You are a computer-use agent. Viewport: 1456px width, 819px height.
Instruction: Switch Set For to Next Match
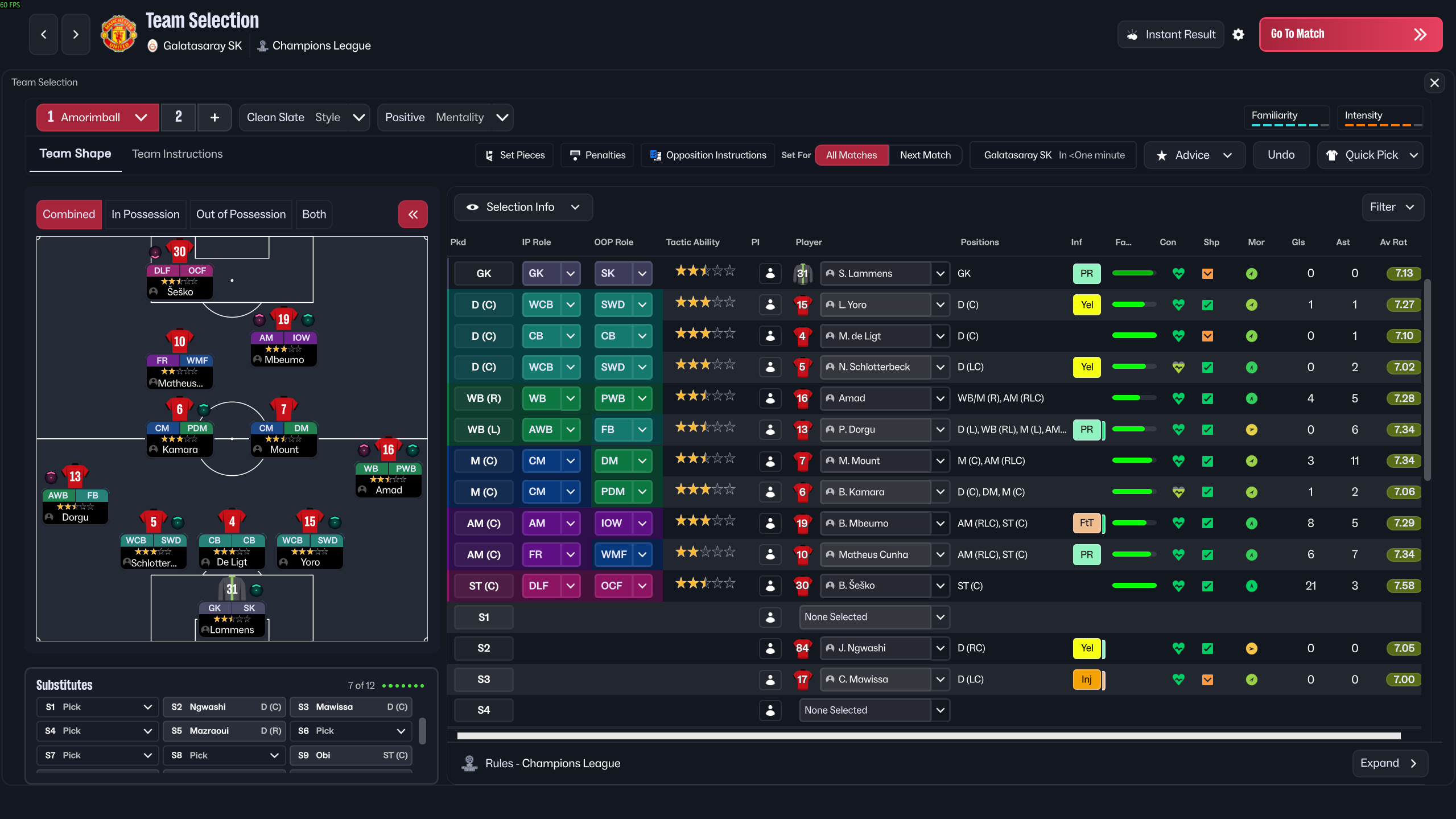tap(925, 155)
